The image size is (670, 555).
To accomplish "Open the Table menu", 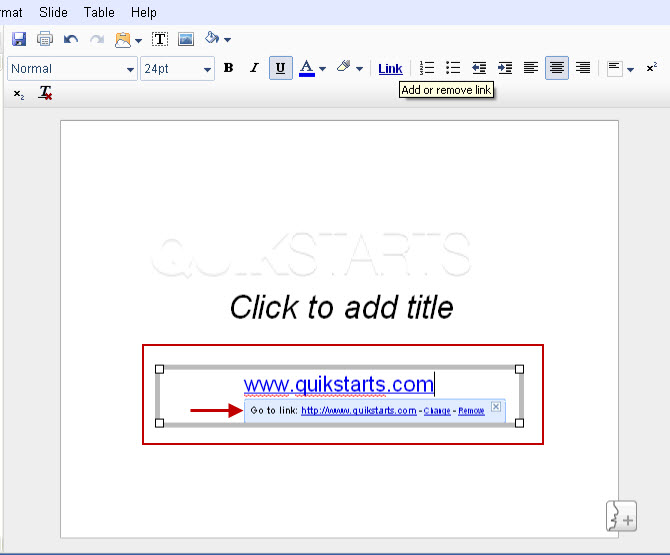I will pos(99,12).
